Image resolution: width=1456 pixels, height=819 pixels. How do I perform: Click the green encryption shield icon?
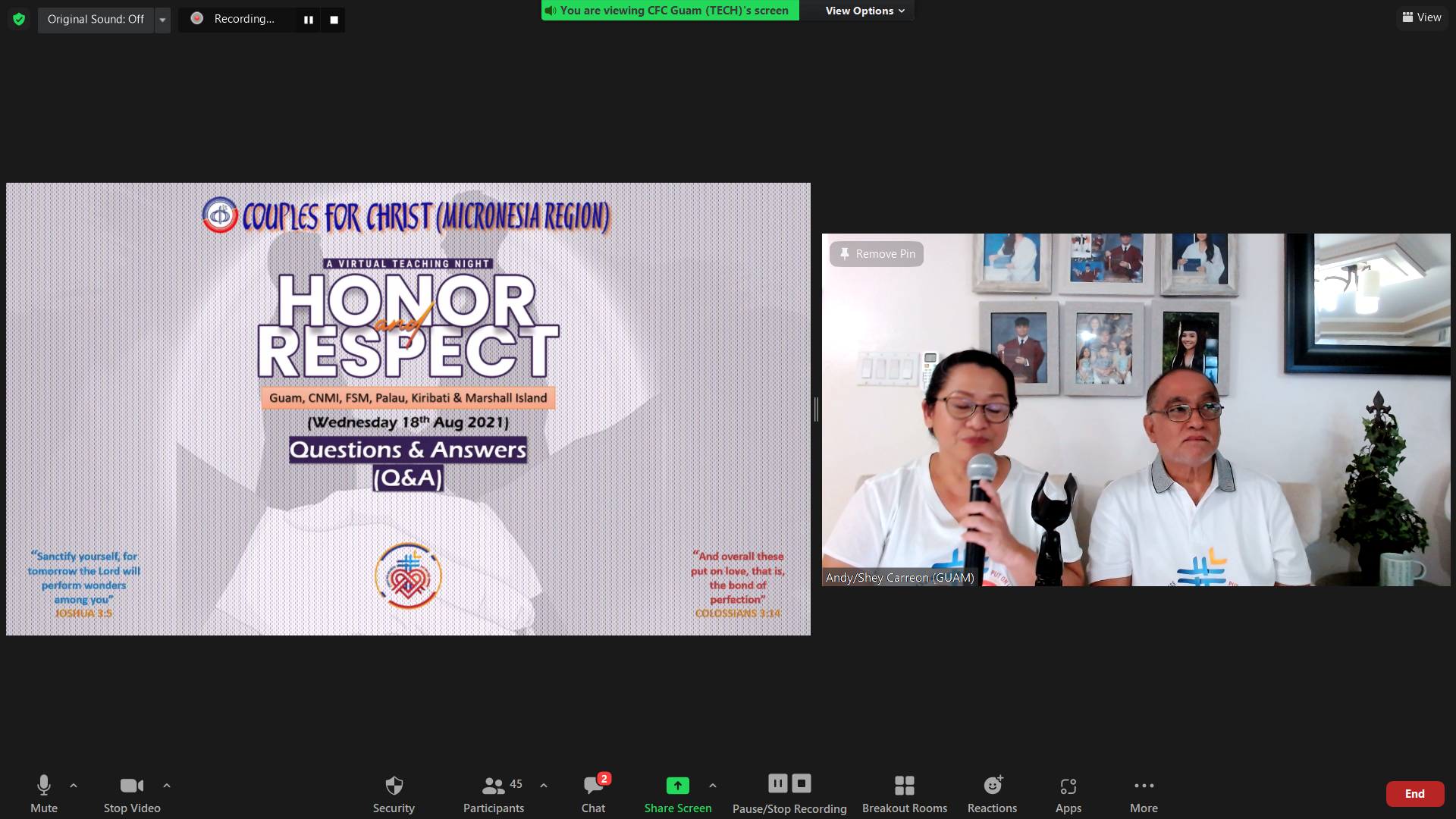tap(19, 19)
